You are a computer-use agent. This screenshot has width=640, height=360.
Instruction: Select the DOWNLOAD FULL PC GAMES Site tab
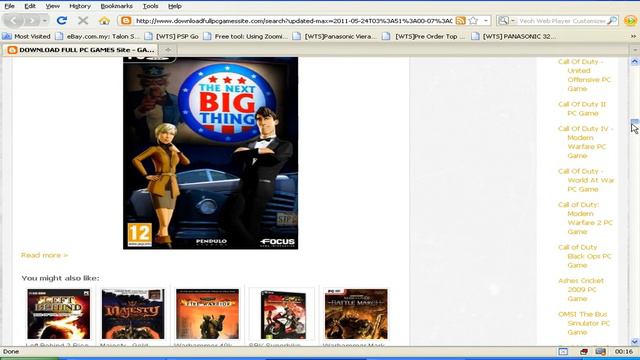click(x=81, y=50)
